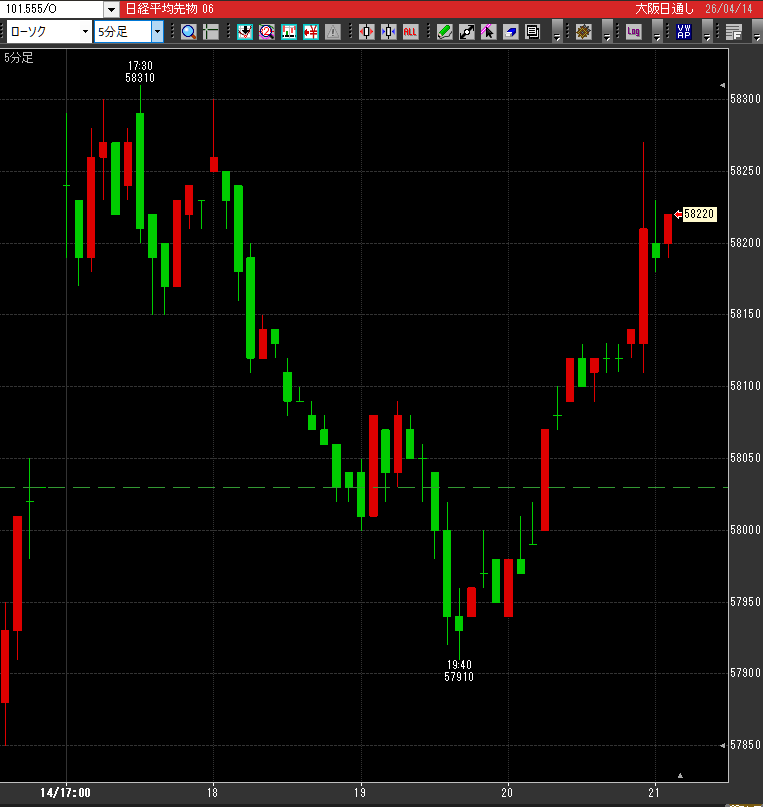Open the brown diamond chart settings icon
763x807 pixels.
tap(583, 32)
